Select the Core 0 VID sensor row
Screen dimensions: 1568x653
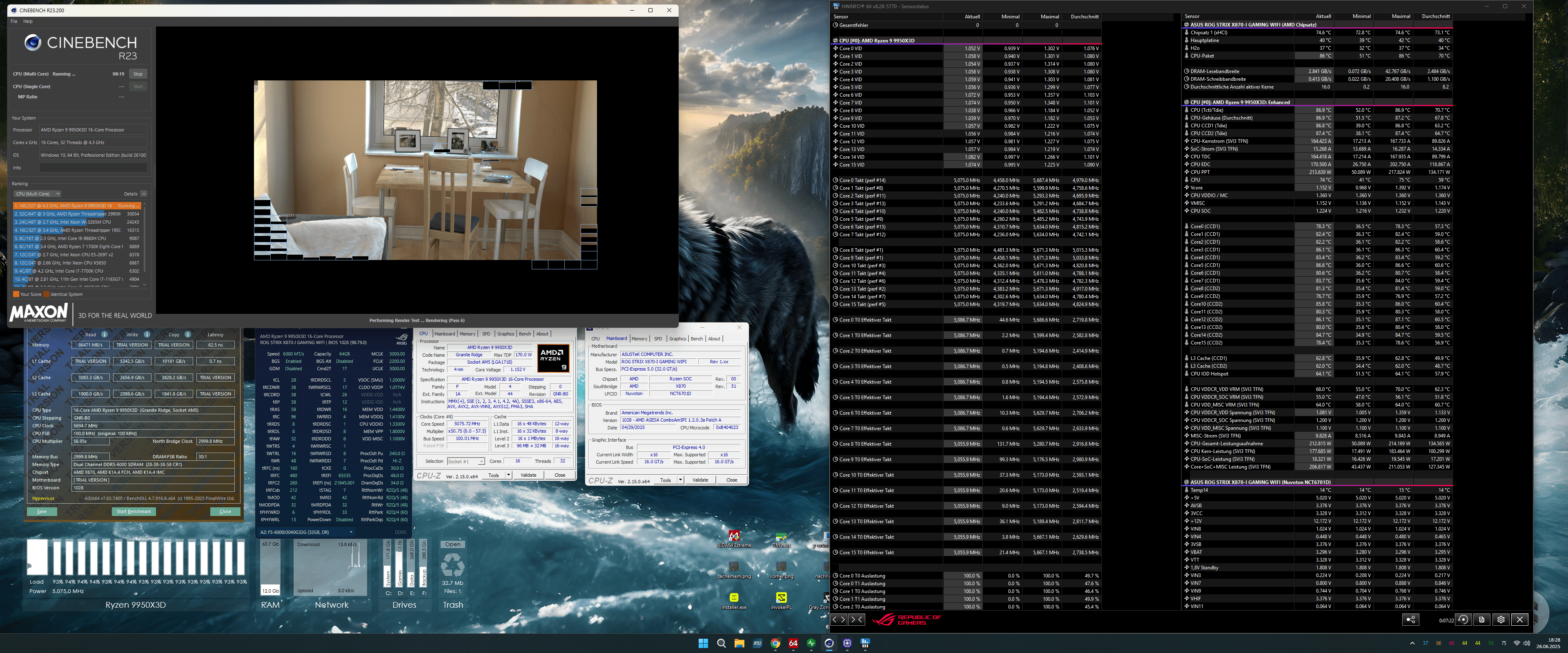[x=967, y=49]
